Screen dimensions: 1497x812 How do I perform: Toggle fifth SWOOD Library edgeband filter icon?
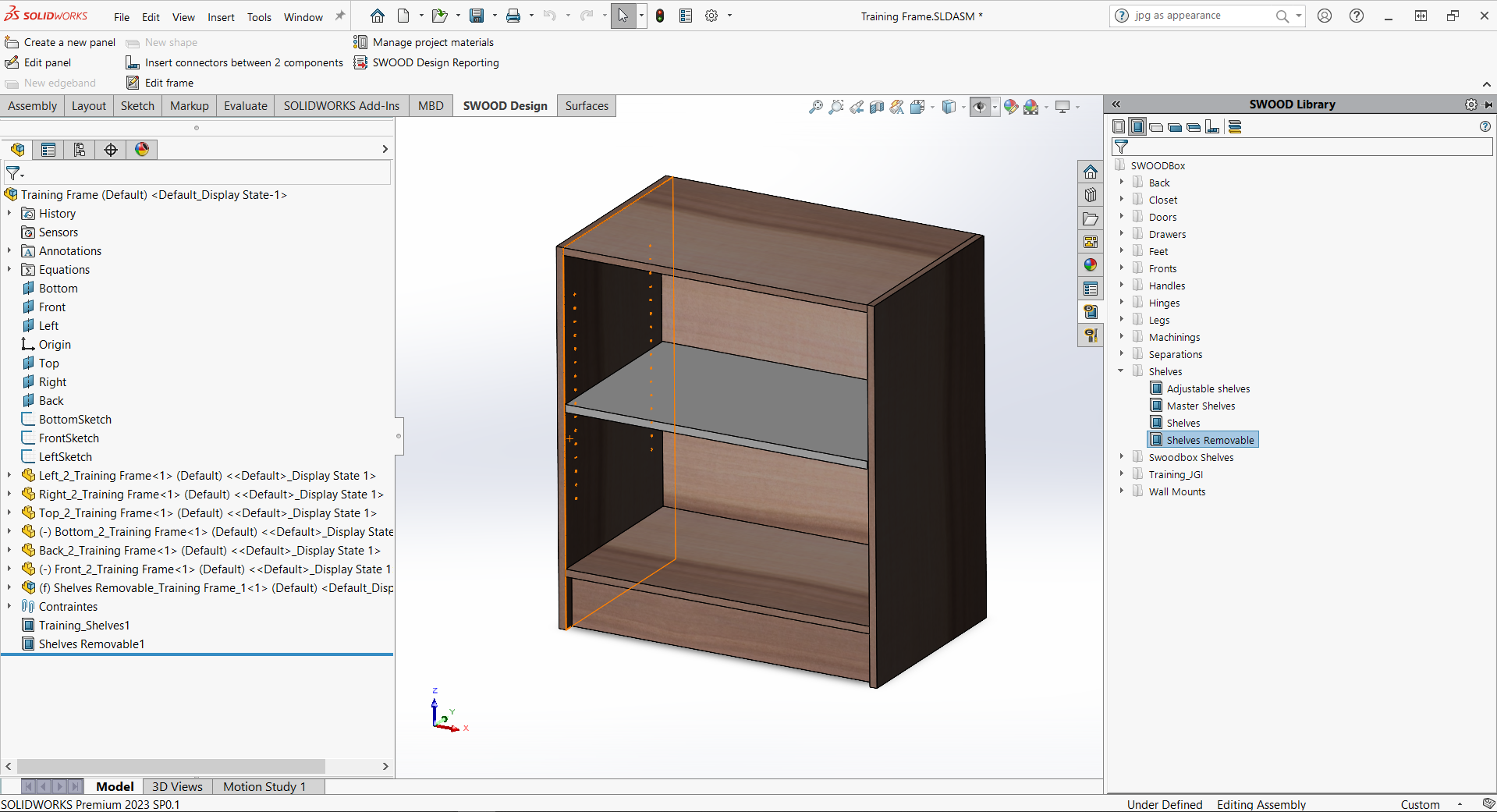pyautogui.click(x=1194, y=127)
